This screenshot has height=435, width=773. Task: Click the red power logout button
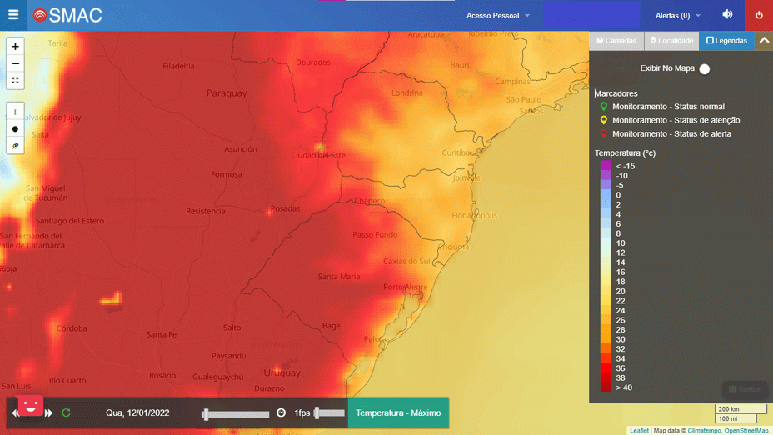[757, 15]
